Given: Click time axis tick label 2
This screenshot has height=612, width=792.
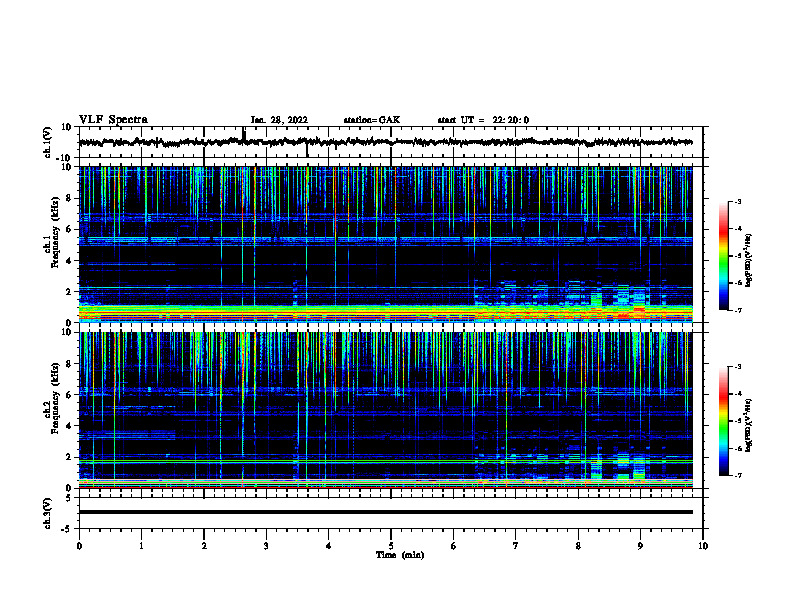Looking at the screenshot, I should [204, 546].
